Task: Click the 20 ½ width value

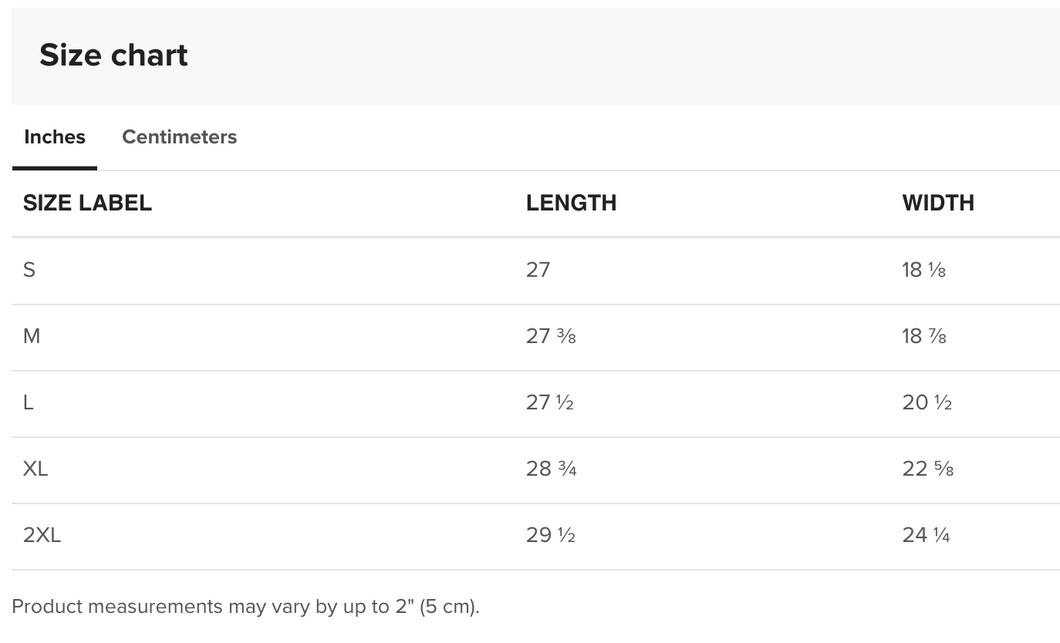Action: pos(927,402)
